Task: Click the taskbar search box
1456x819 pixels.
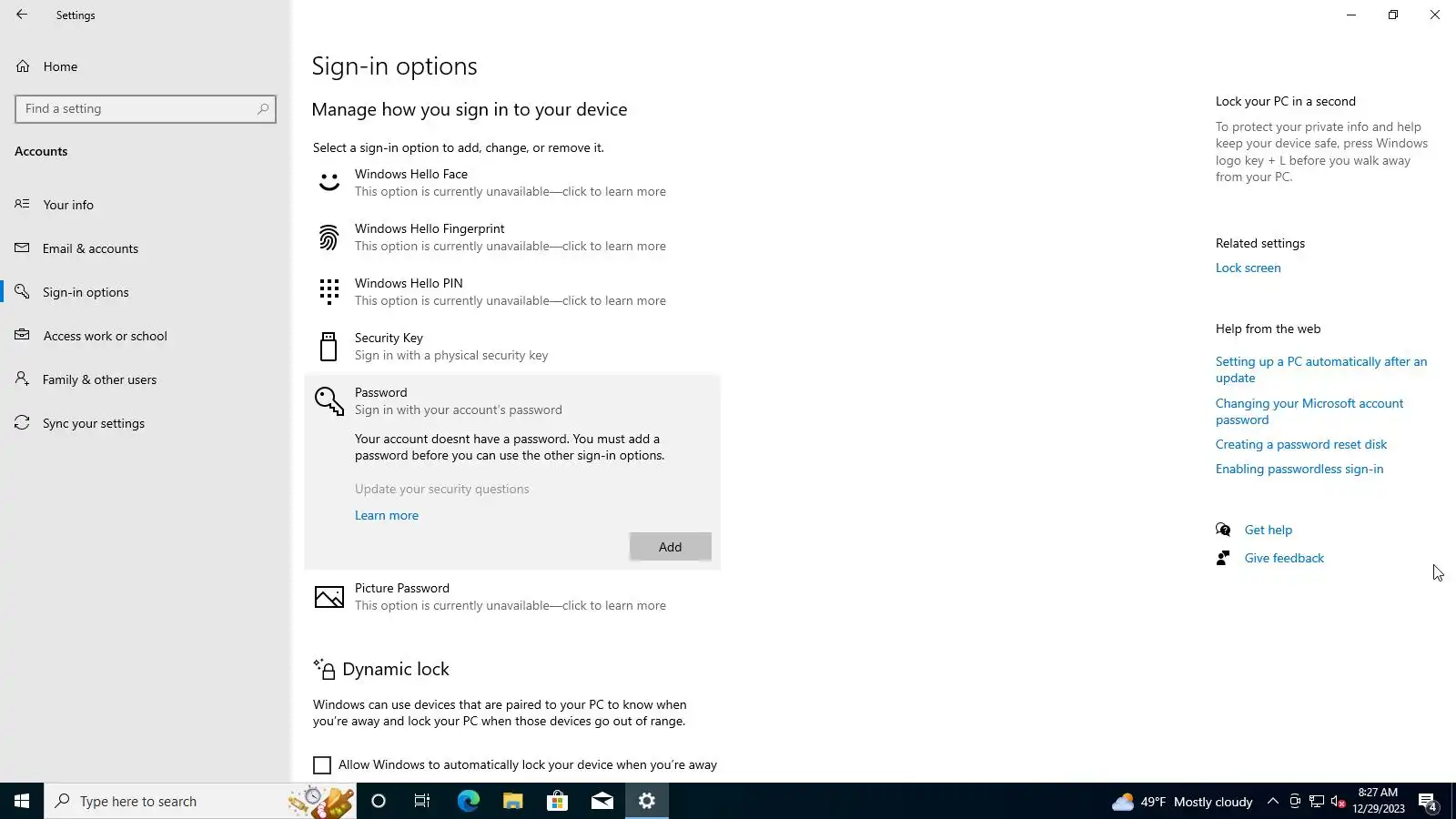Action: pos(200,801)
